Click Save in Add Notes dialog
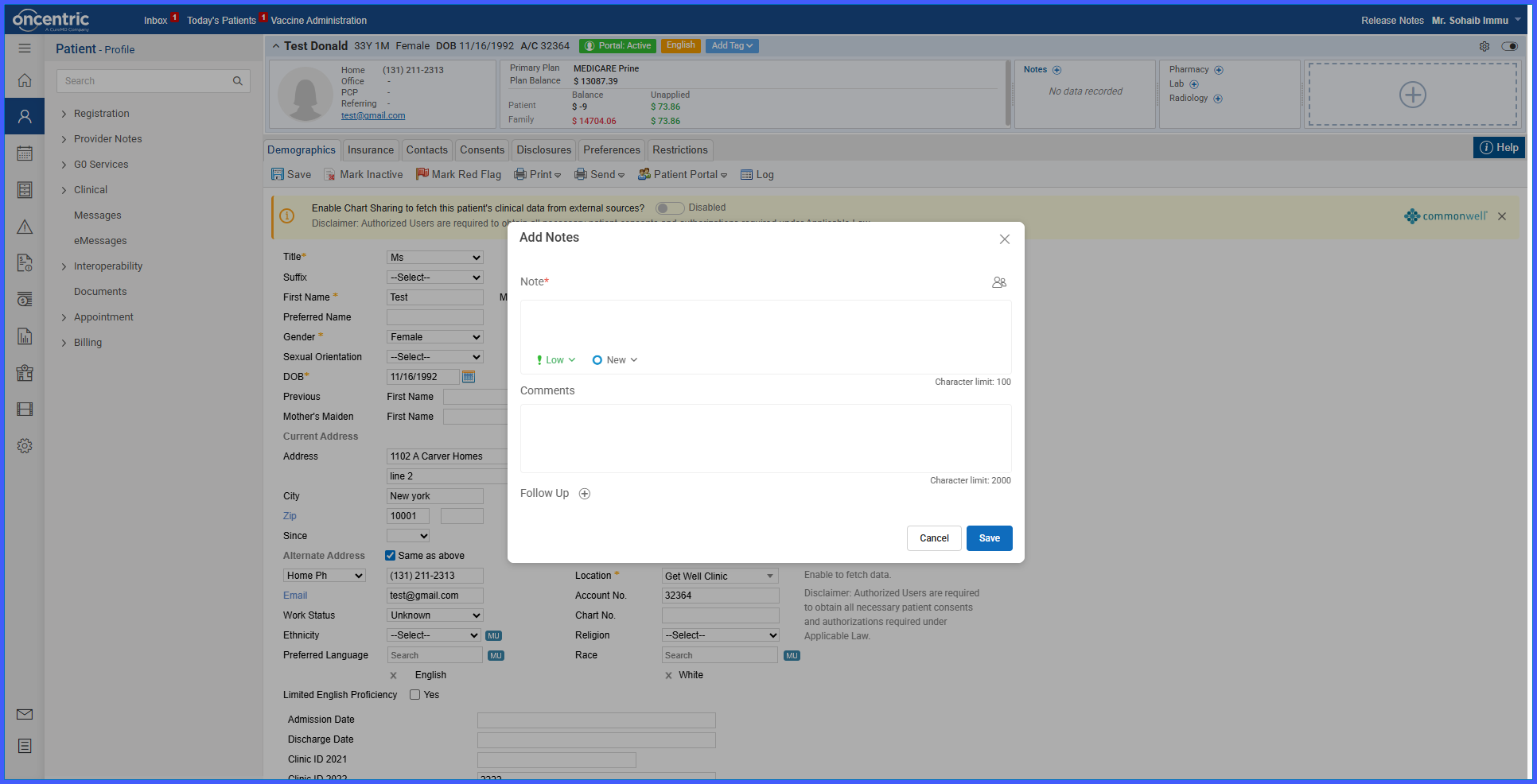The image size is (1537, 784). pyautogui.click(x=990, y=538)
